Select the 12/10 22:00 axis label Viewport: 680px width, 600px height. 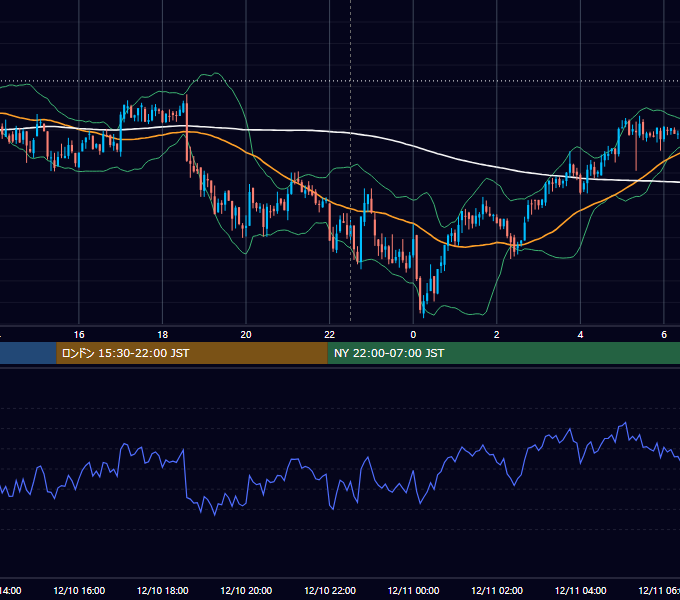coord(330,590)
